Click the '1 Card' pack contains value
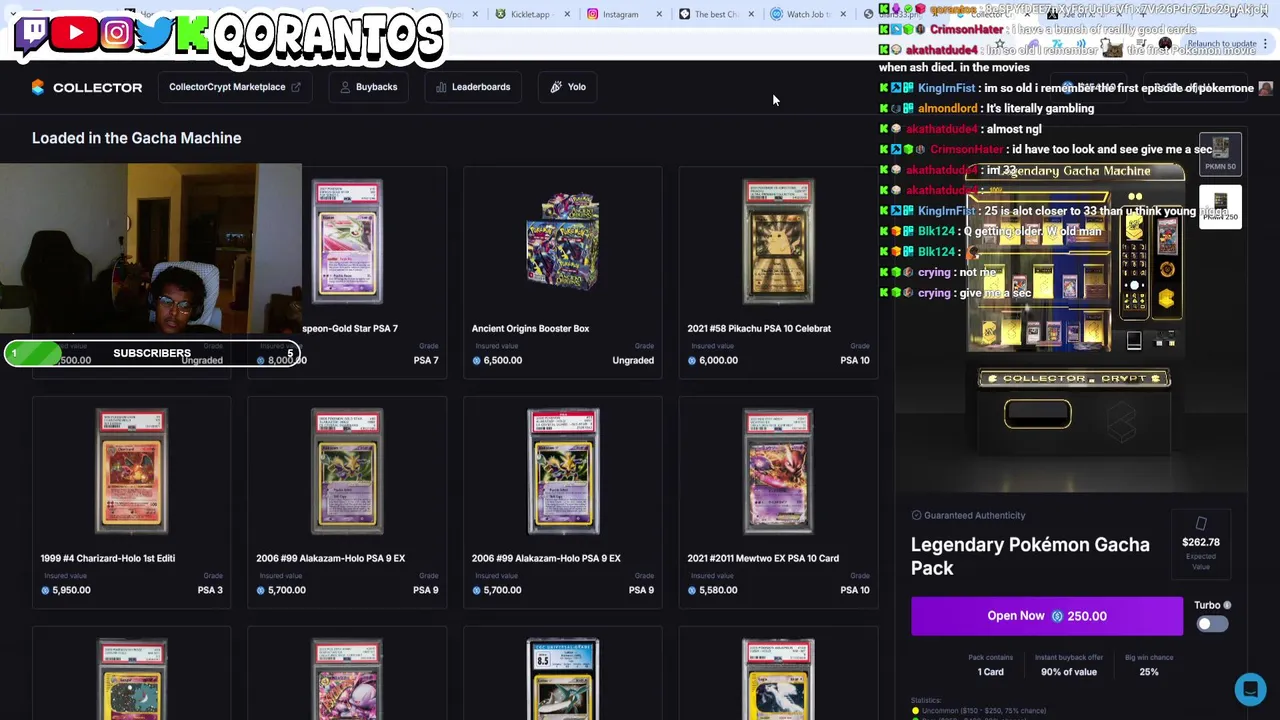Viewport: 1280px width, 720px height. click(x=990, y=672)
